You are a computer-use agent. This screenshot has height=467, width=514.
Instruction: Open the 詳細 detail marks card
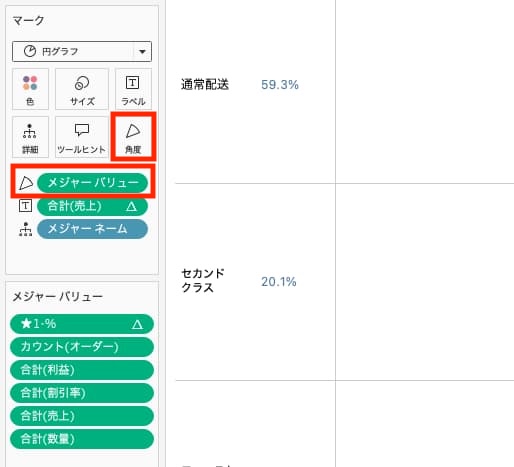click(30, 137)
